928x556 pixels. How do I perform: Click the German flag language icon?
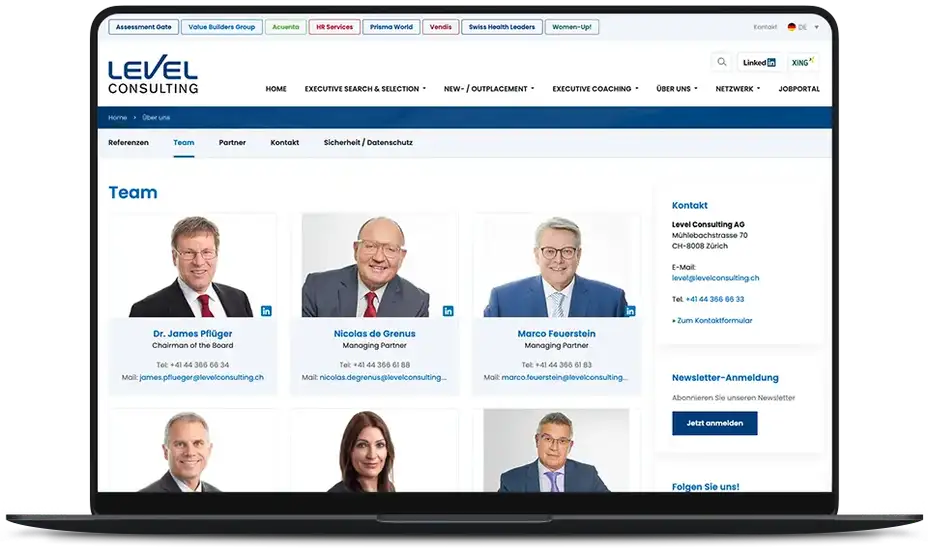pyautogui.click(x=791, y=27)
